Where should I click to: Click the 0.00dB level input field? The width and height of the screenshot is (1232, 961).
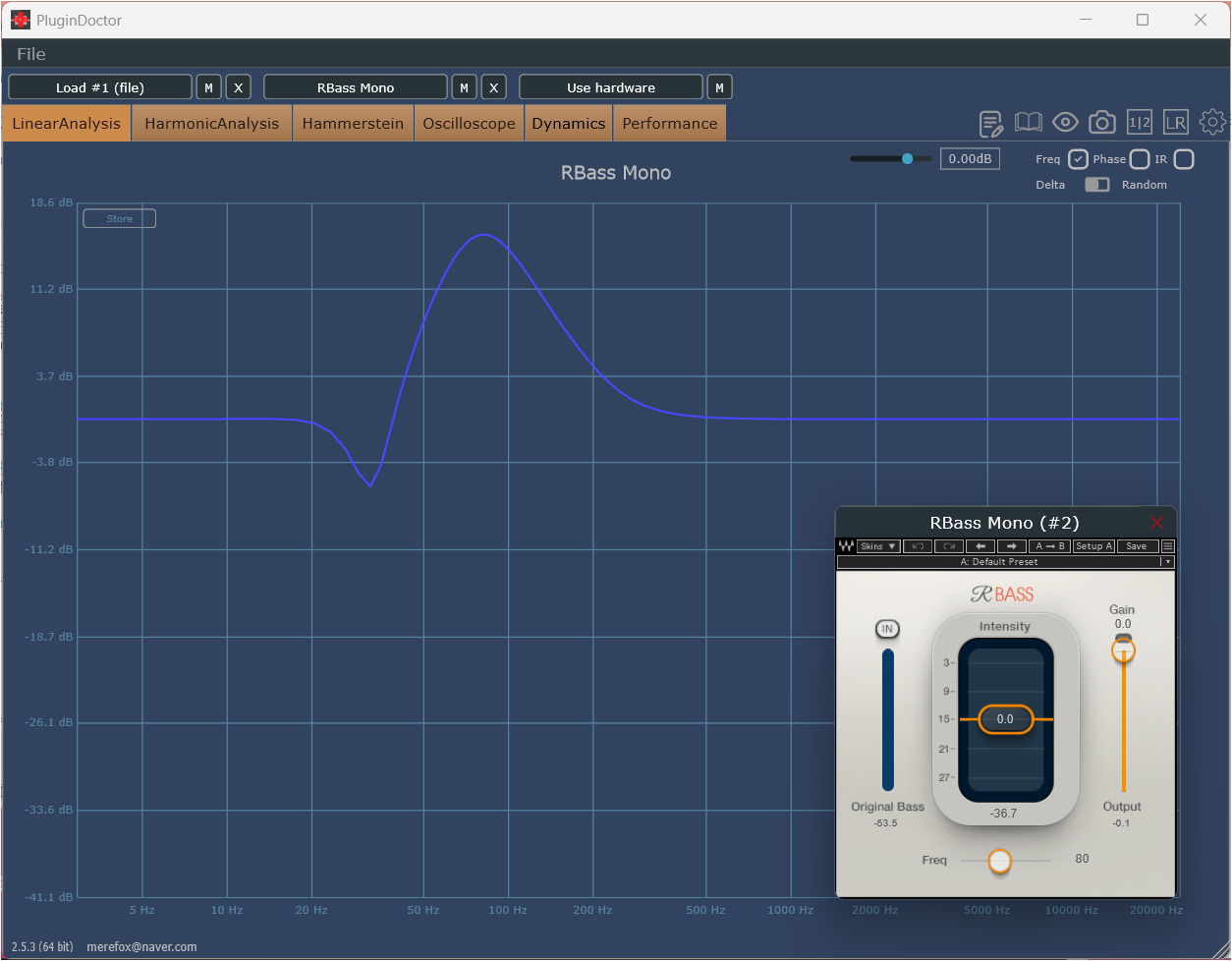[x=970, y=159]
